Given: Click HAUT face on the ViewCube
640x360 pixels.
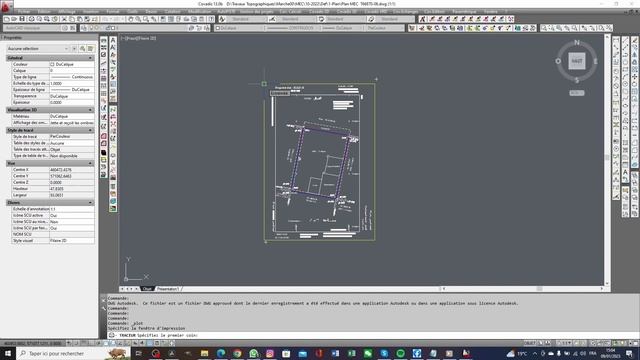Looking at the screenshot, I should pos(577,61).
